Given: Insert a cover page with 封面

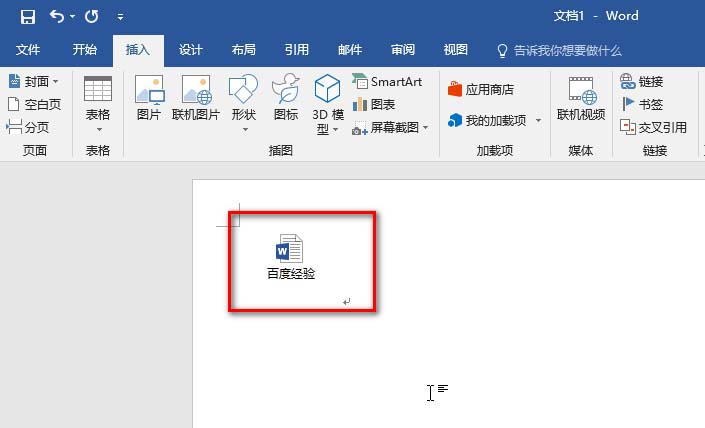Looking at the screenshot, I should tap(34, 81).
